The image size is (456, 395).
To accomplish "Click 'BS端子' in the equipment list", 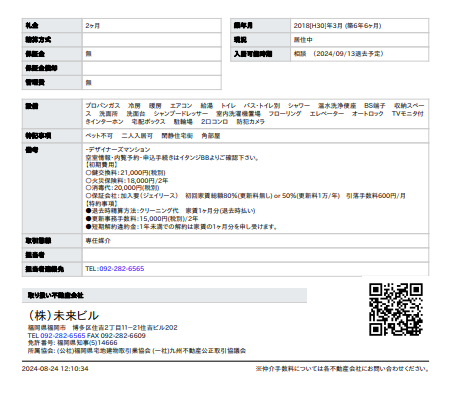I will click(x=375, y=106).
